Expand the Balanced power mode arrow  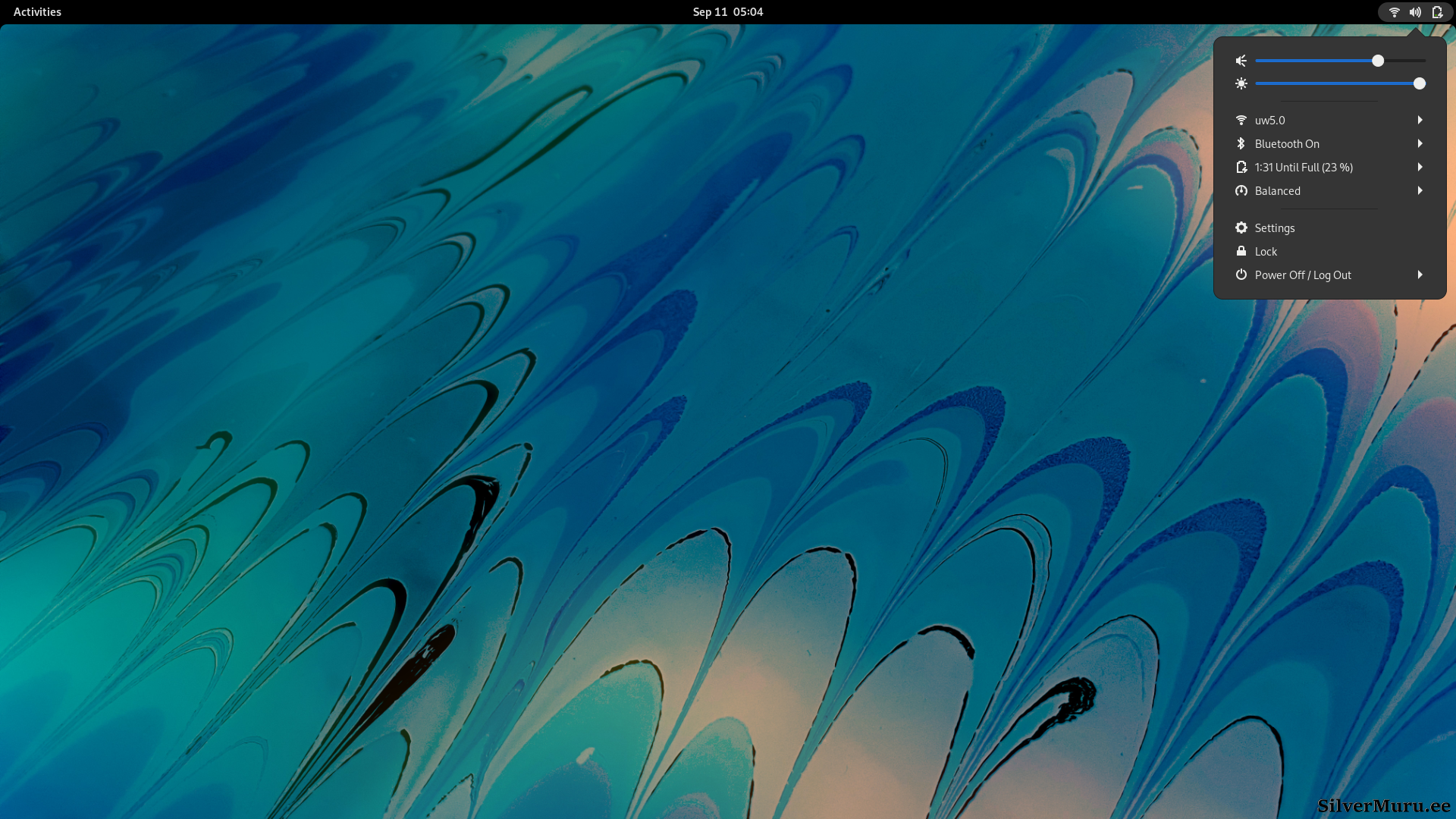click(1420, 190)
